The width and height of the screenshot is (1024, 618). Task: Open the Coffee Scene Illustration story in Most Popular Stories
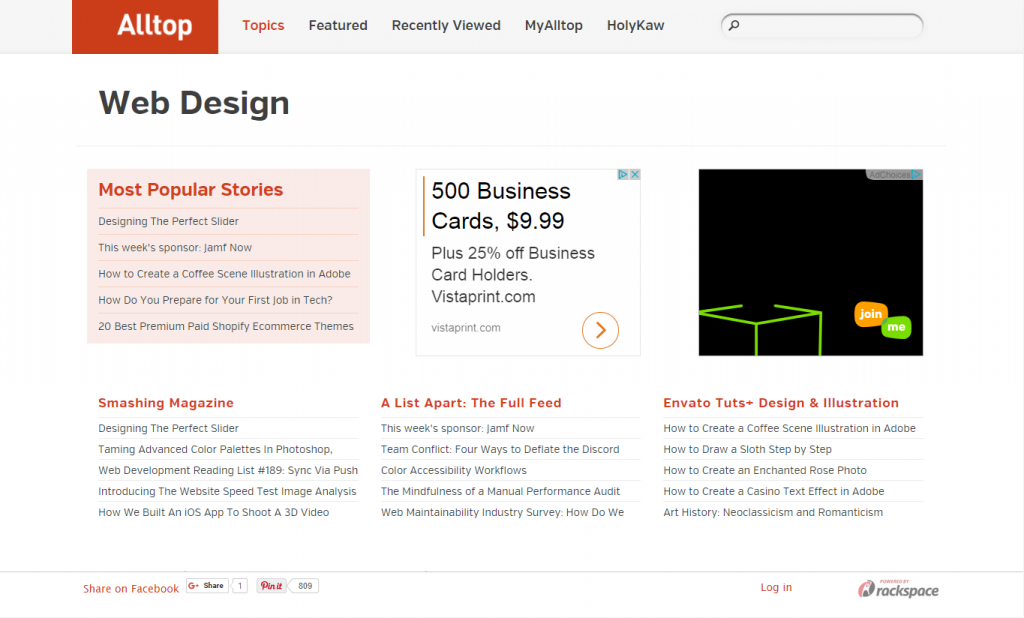click(225, 274)
